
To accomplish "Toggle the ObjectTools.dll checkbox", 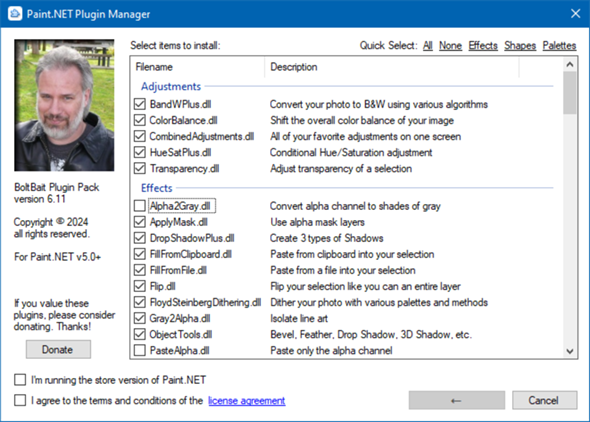I will click(140, 334).
